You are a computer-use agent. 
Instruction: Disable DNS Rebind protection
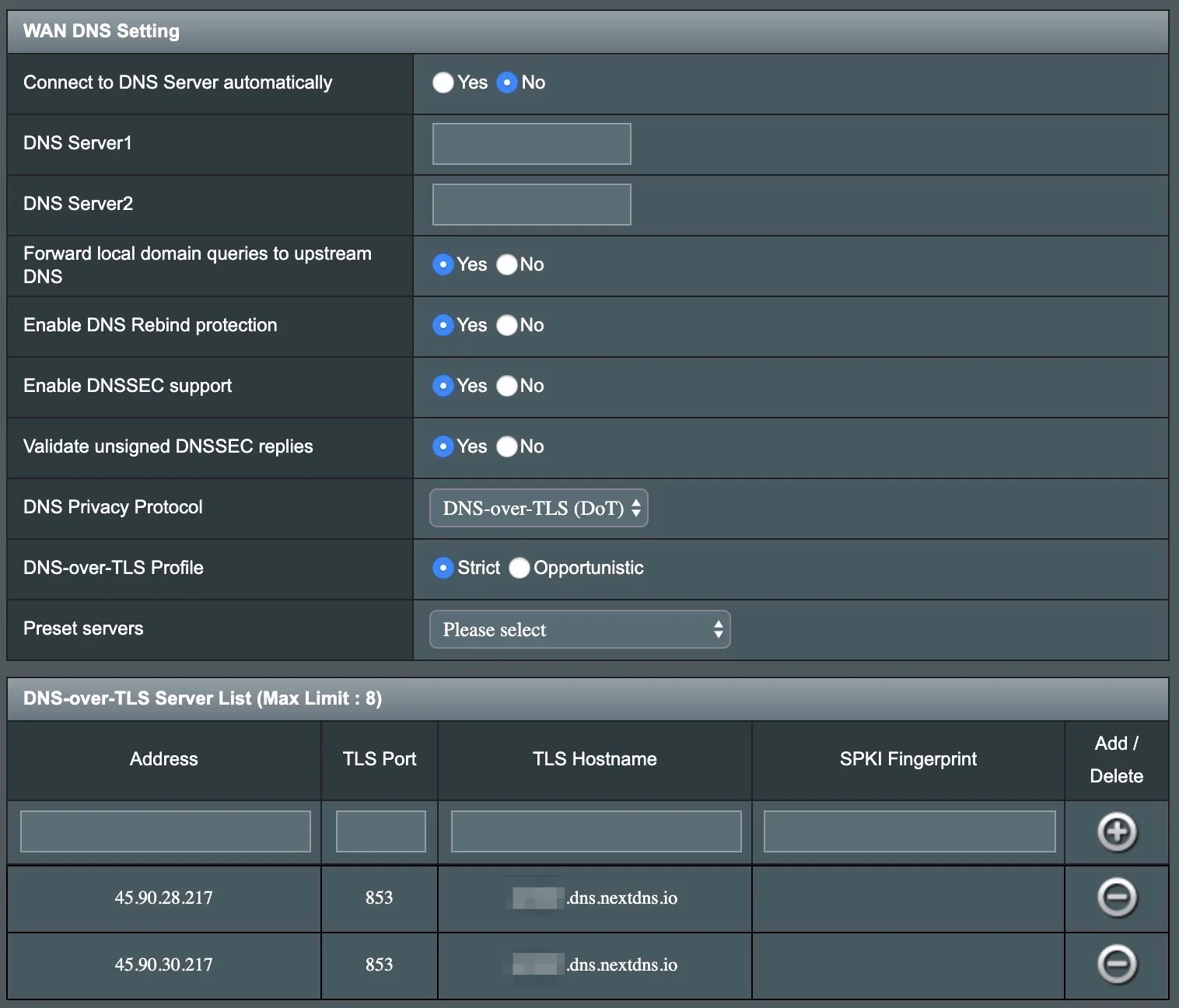click(x=506, y=325)
